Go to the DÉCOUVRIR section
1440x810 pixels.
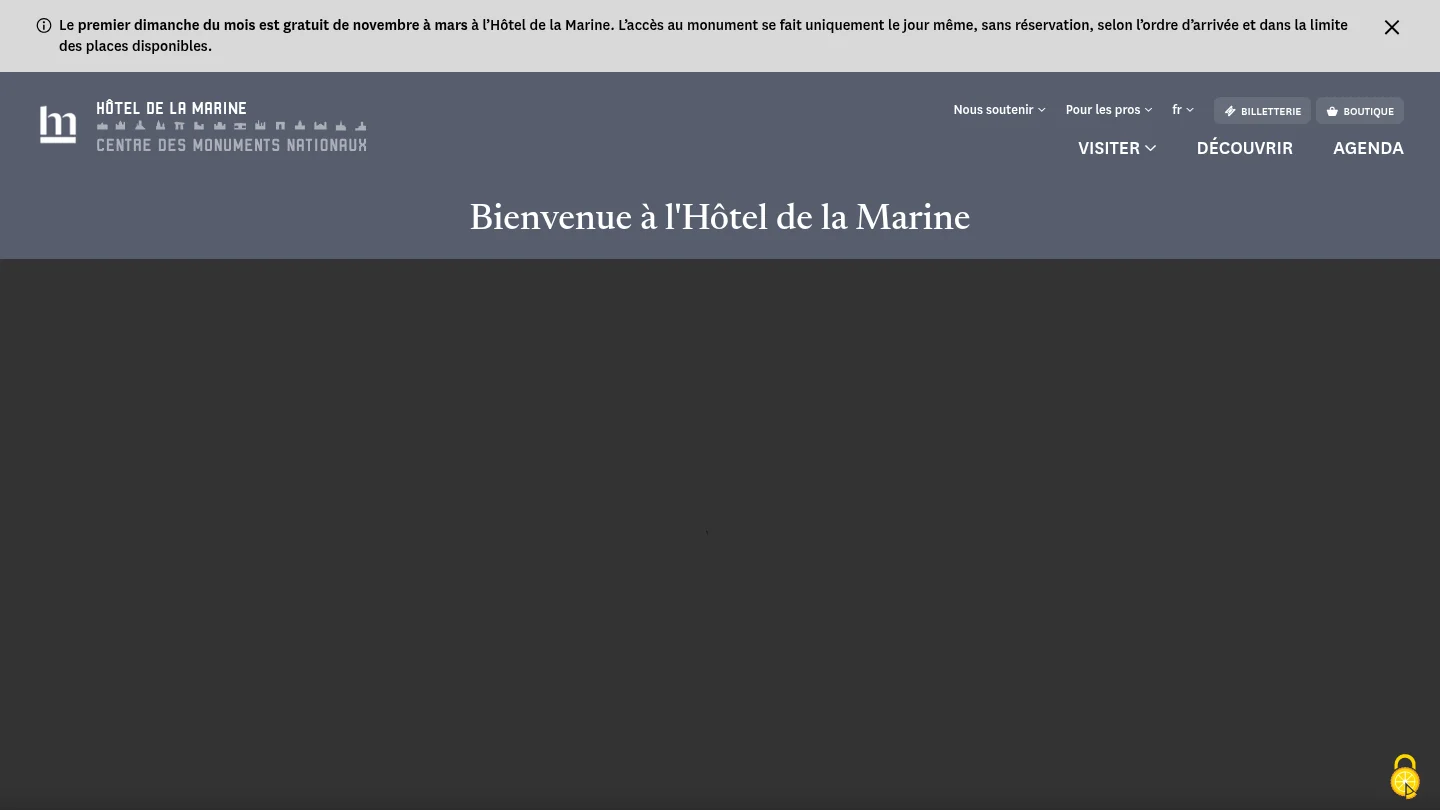[1244, 148]
